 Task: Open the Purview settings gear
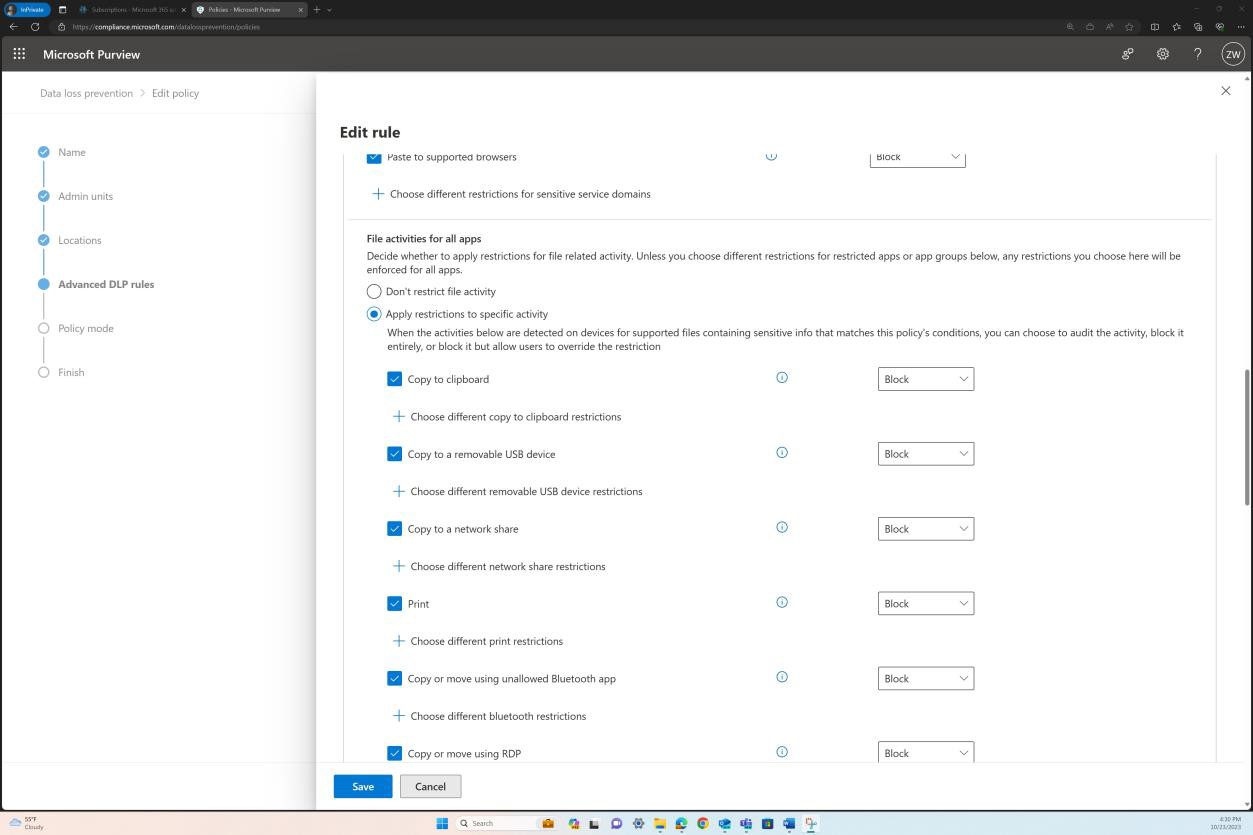(x=1162, y=54)
